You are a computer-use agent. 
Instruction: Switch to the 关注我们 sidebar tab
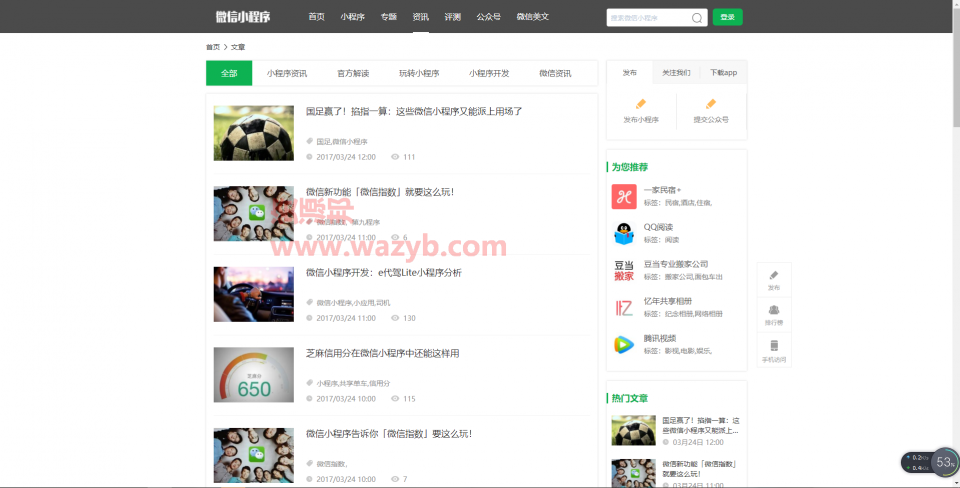tap(677, 72)
